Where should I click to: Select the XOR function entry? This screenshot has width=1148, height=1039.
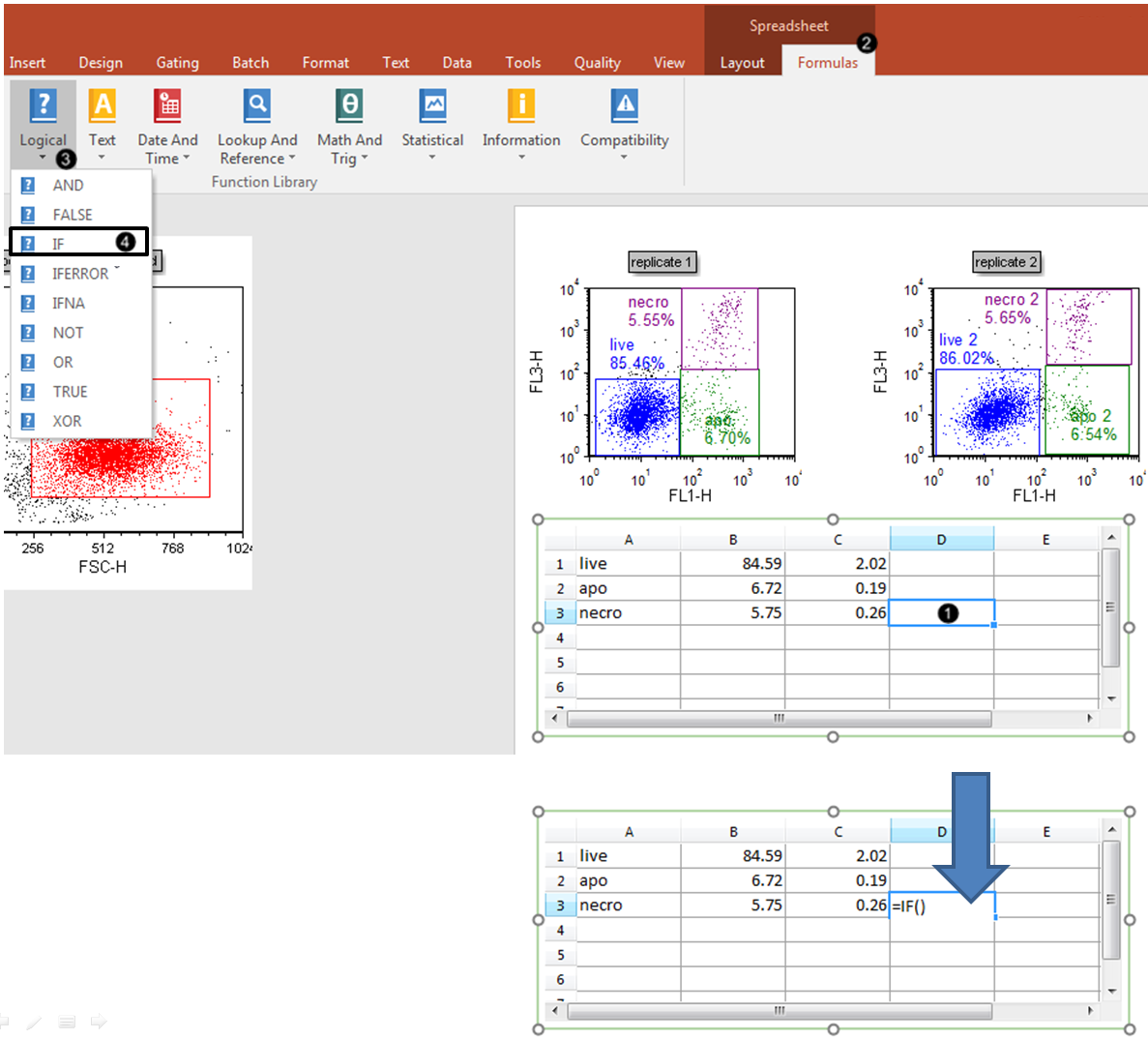coord(67,421)
